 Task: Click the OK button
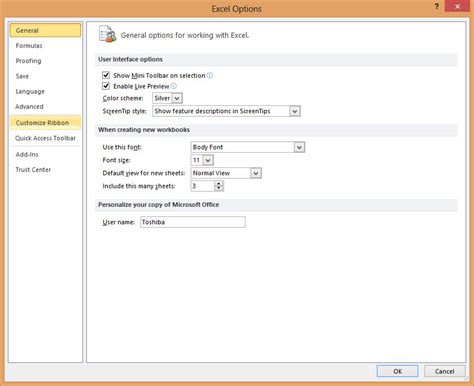[397, 371]
